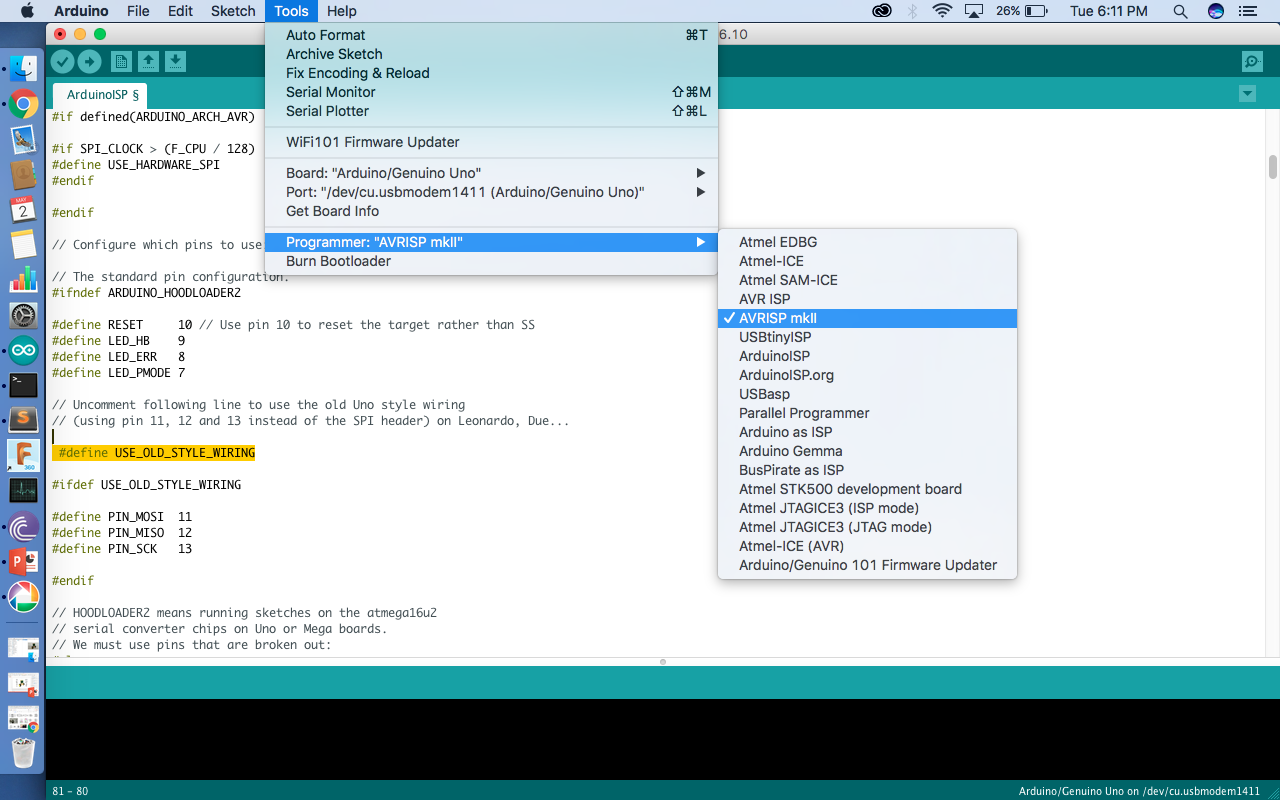Open the Help menu
The height and width of the screenshot is (800, 1280).
click(x=342, y=11)
